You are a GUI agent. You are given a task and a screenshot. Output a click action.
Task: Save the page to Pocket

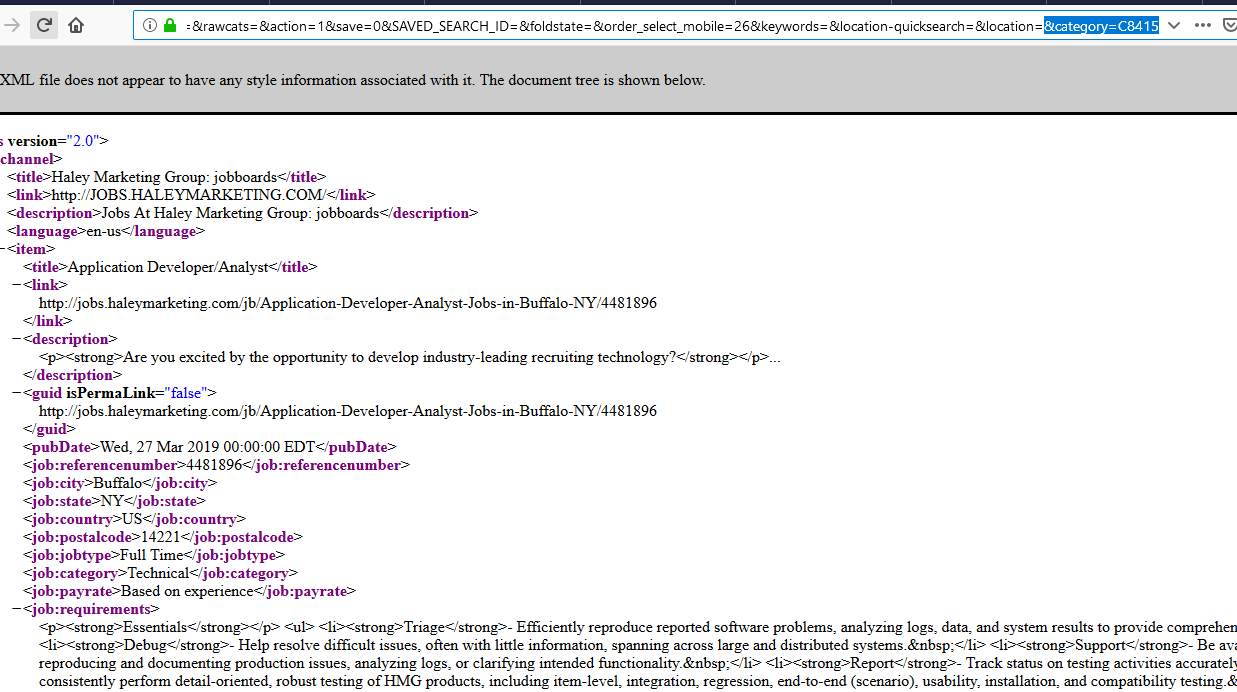point(1229,25)
